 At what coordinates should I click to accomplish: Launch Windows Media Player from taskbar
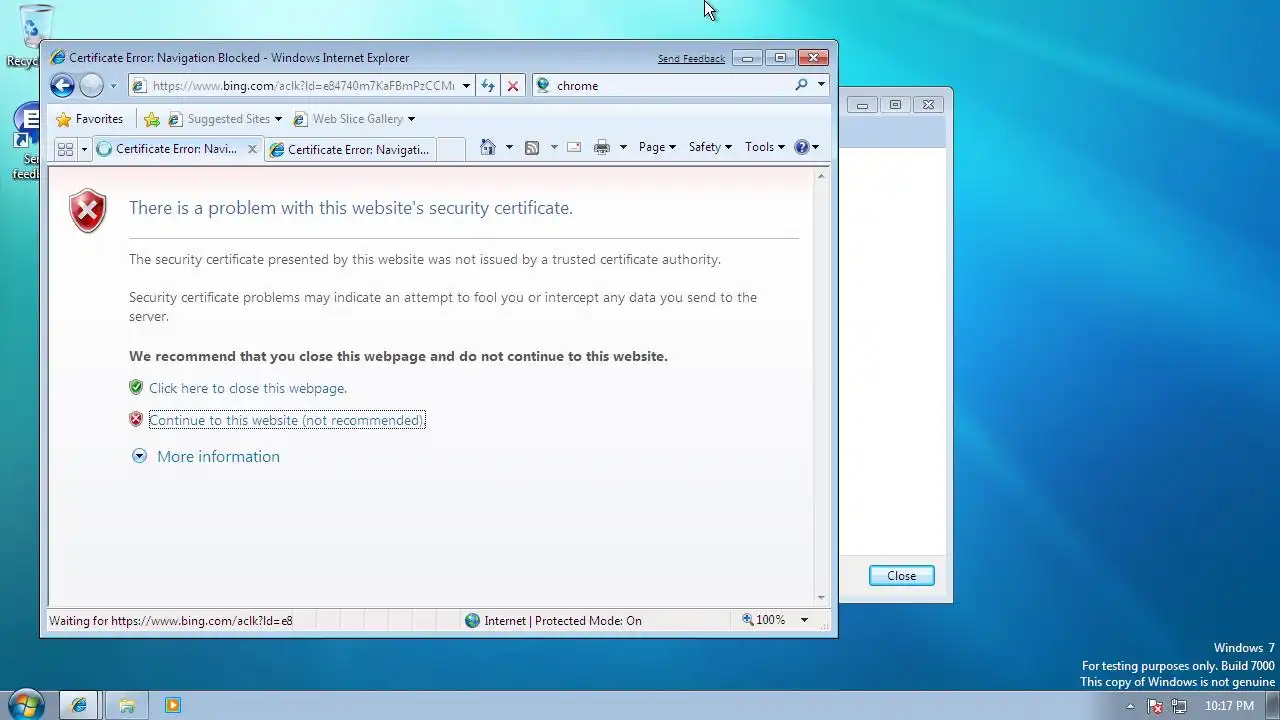(172, 705)
